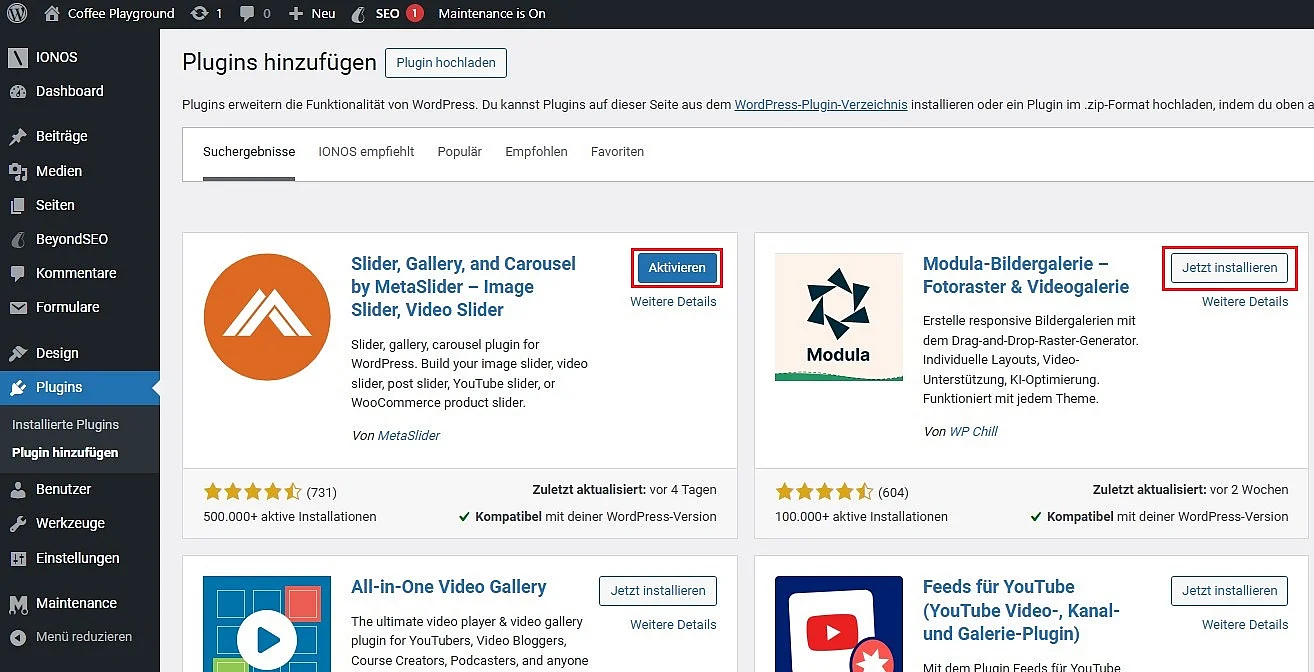This screenshot has width=1314, height=672.
Task: Click red SEO notification badge
Action: (x=415, y=14)
